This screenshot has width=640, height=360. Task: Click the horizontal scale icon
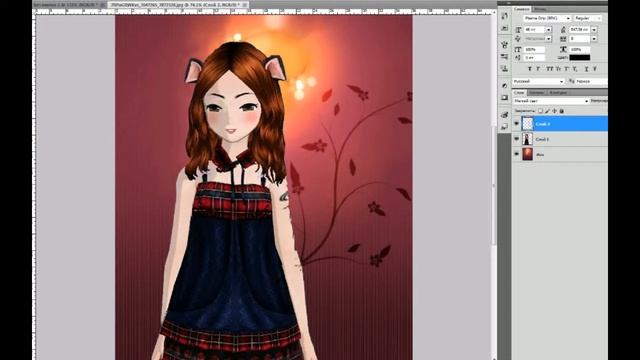click(563, 49)
